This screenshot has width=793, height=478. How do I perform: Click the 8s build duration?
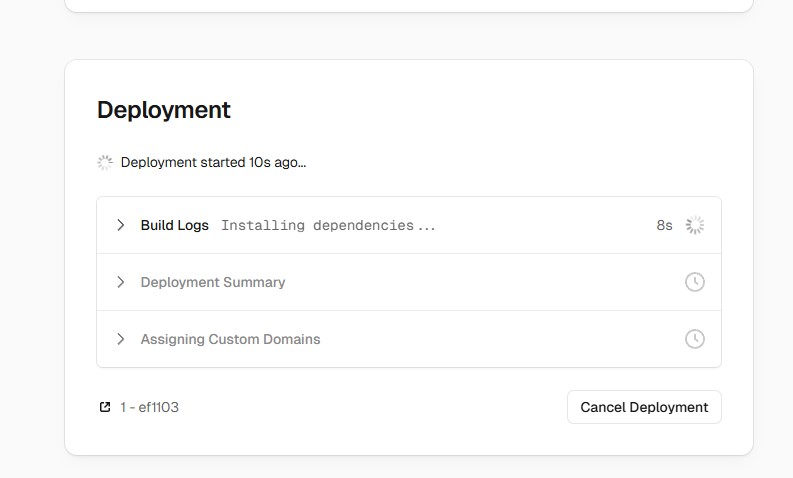[x=665, y=225]
